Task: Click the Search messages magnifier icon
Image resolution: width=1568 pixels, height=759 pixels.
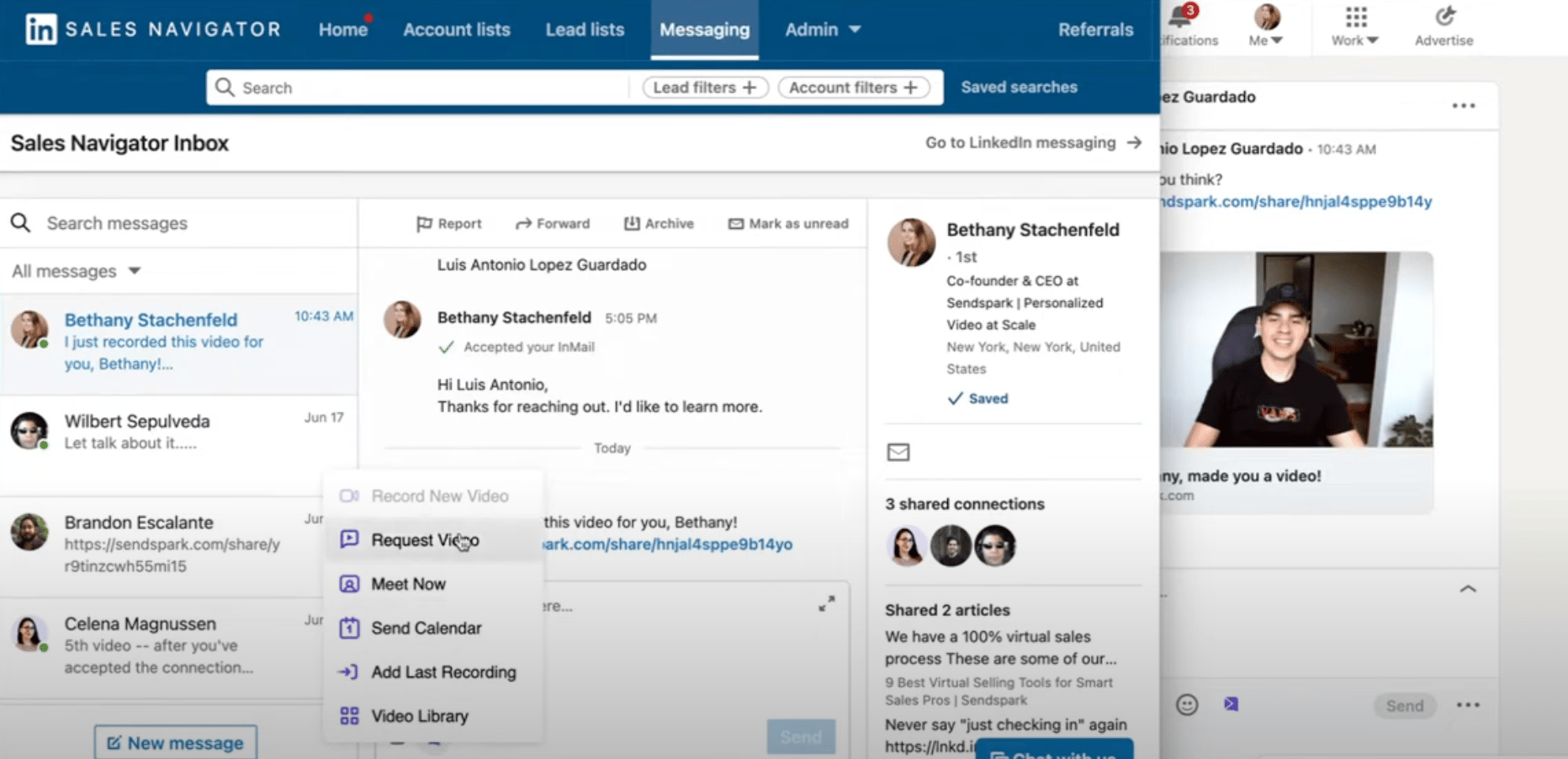Action: tap(21, 223)
